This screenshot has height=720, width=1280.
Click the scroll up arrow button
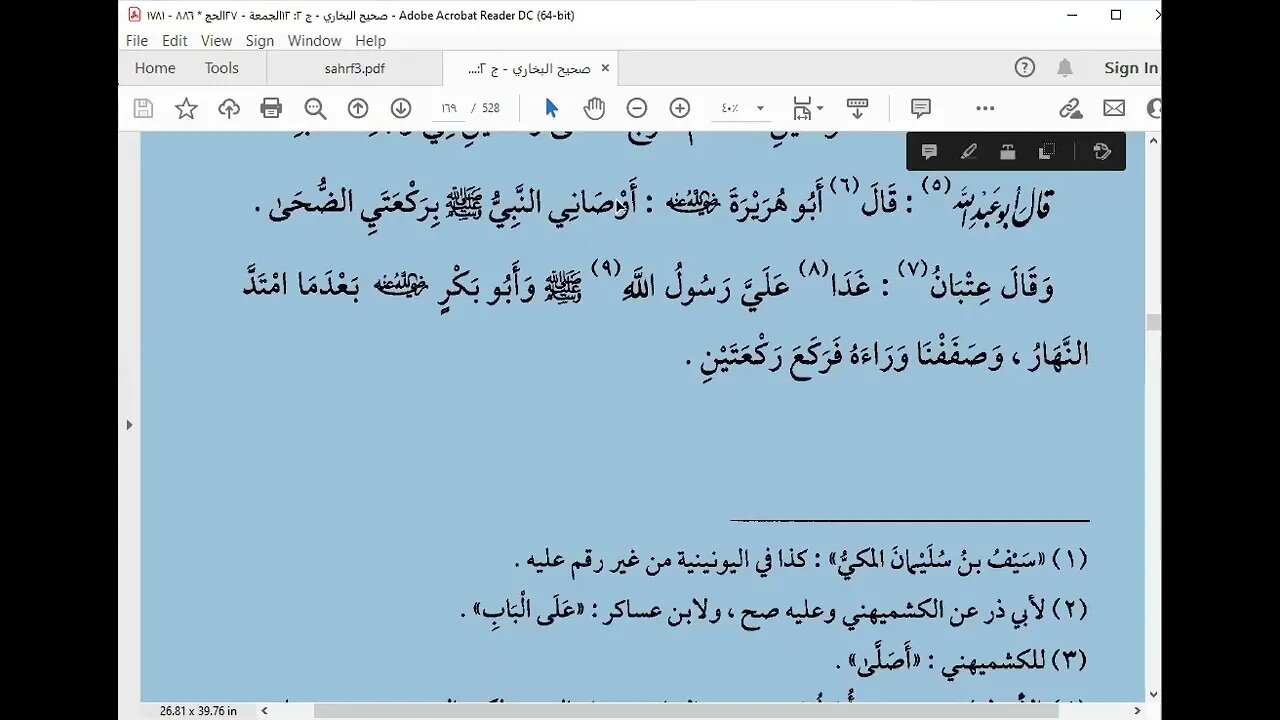[x=1153, y=140]
